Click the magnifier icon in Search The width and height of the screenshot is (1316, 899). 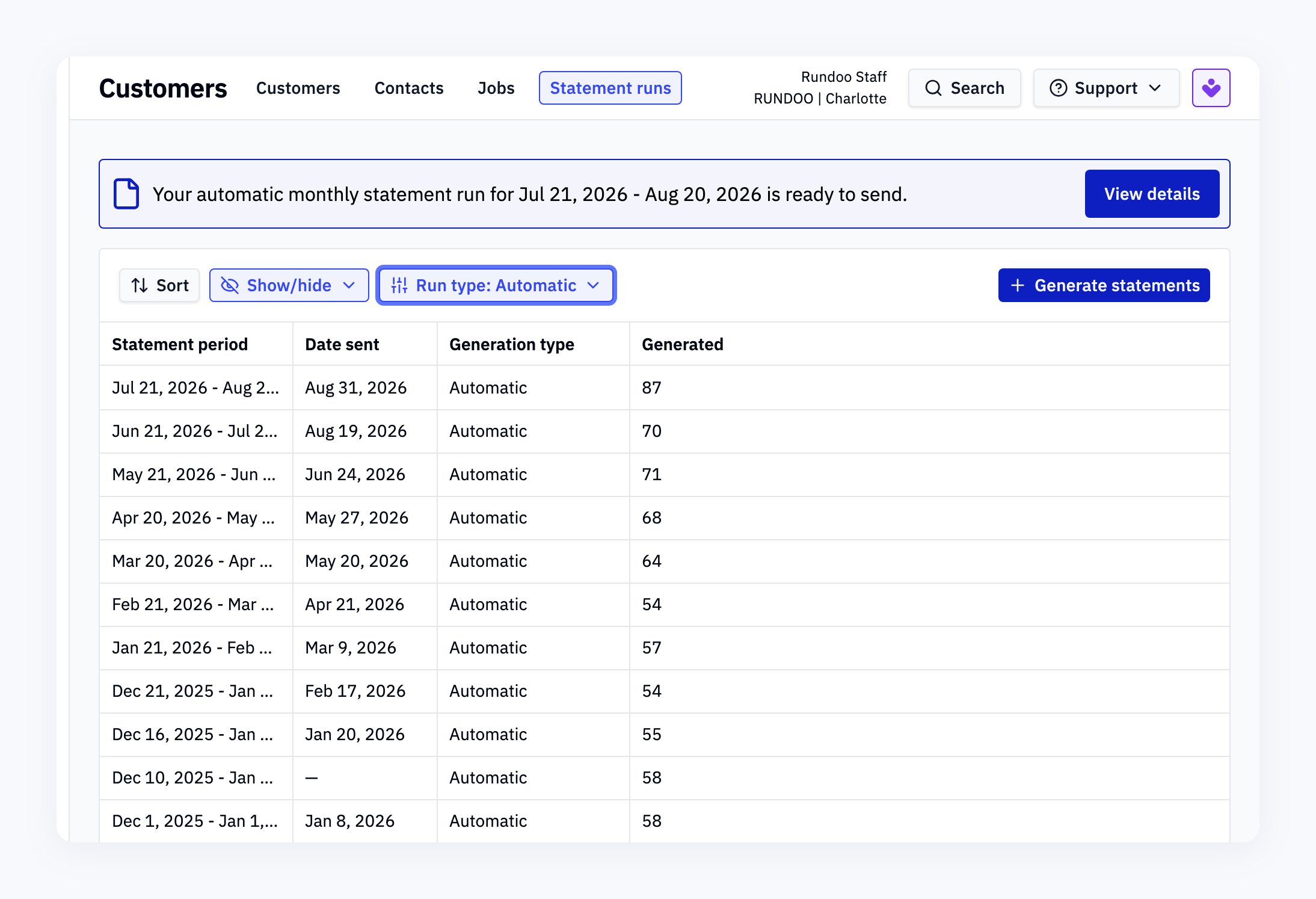933,88
